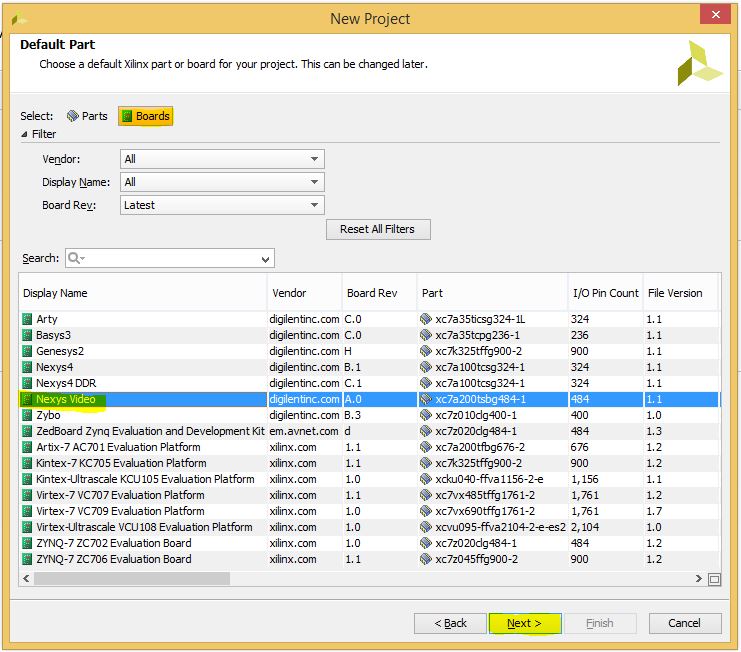Click inside the Search field
Screen dimensions: 741x652
click(170, 258)
